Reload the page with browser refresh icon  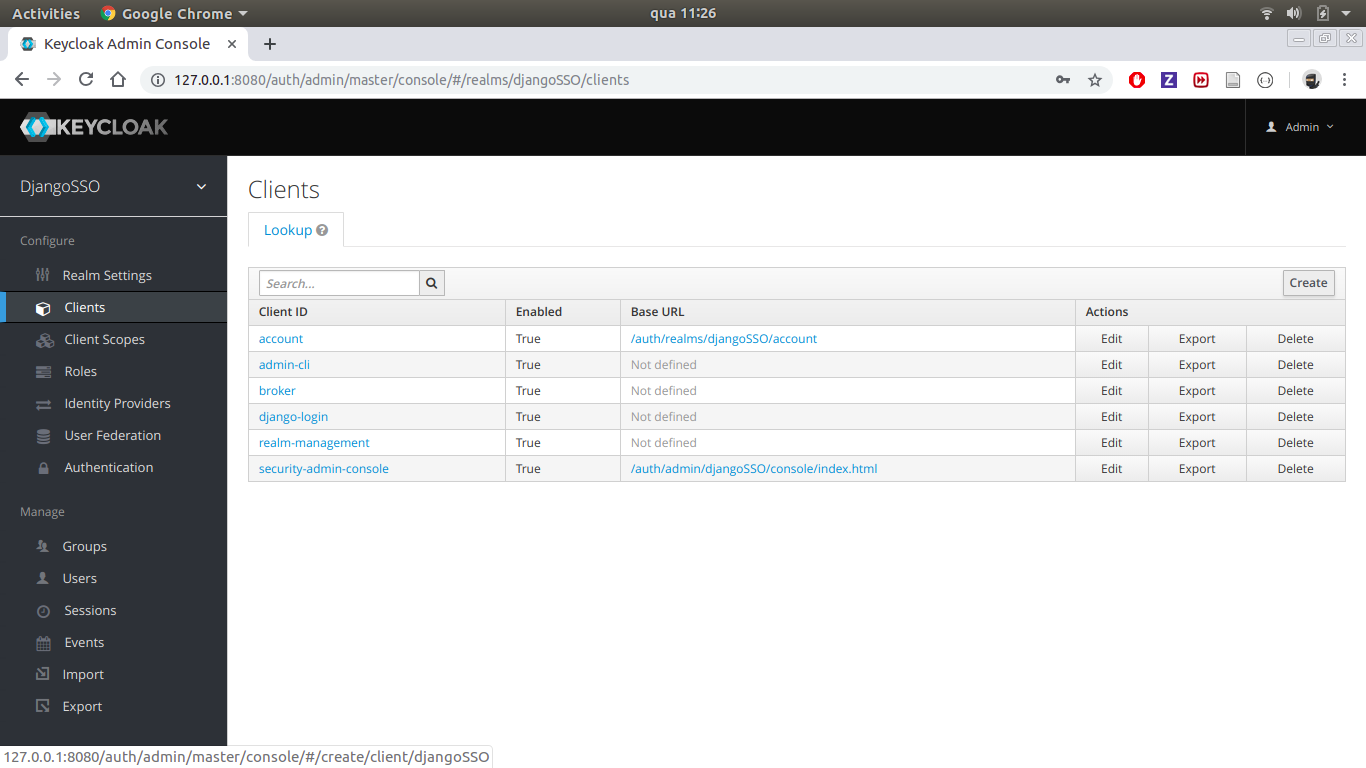tap(86, 79)
